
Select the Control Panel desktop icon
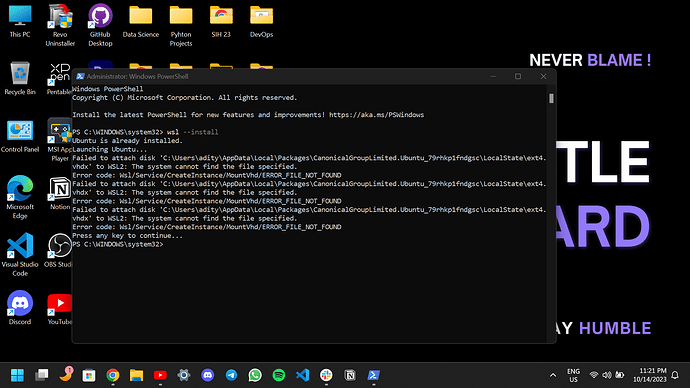[20, 136]
